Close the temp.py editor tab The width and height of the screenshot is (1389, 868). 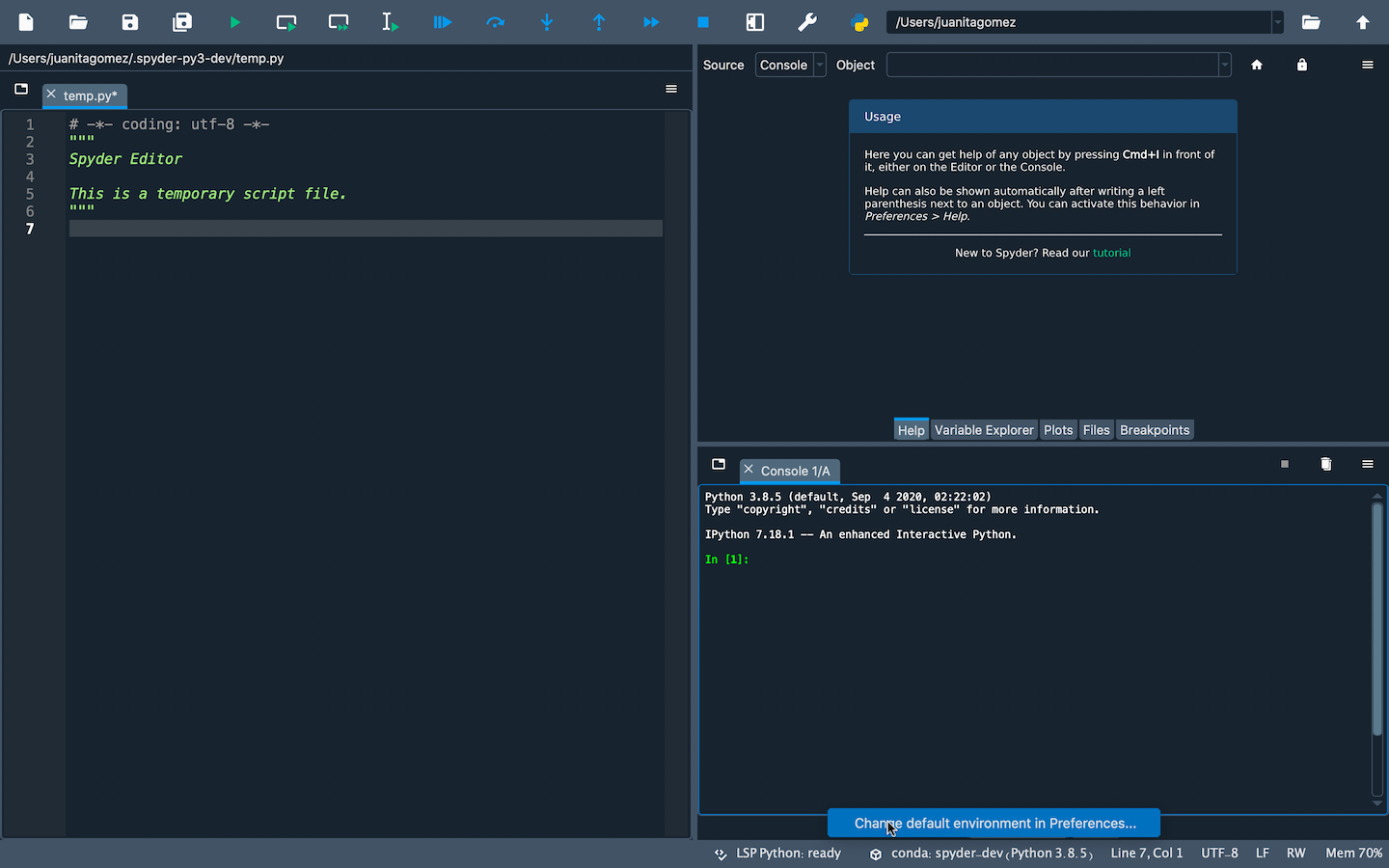click(51, 94)
